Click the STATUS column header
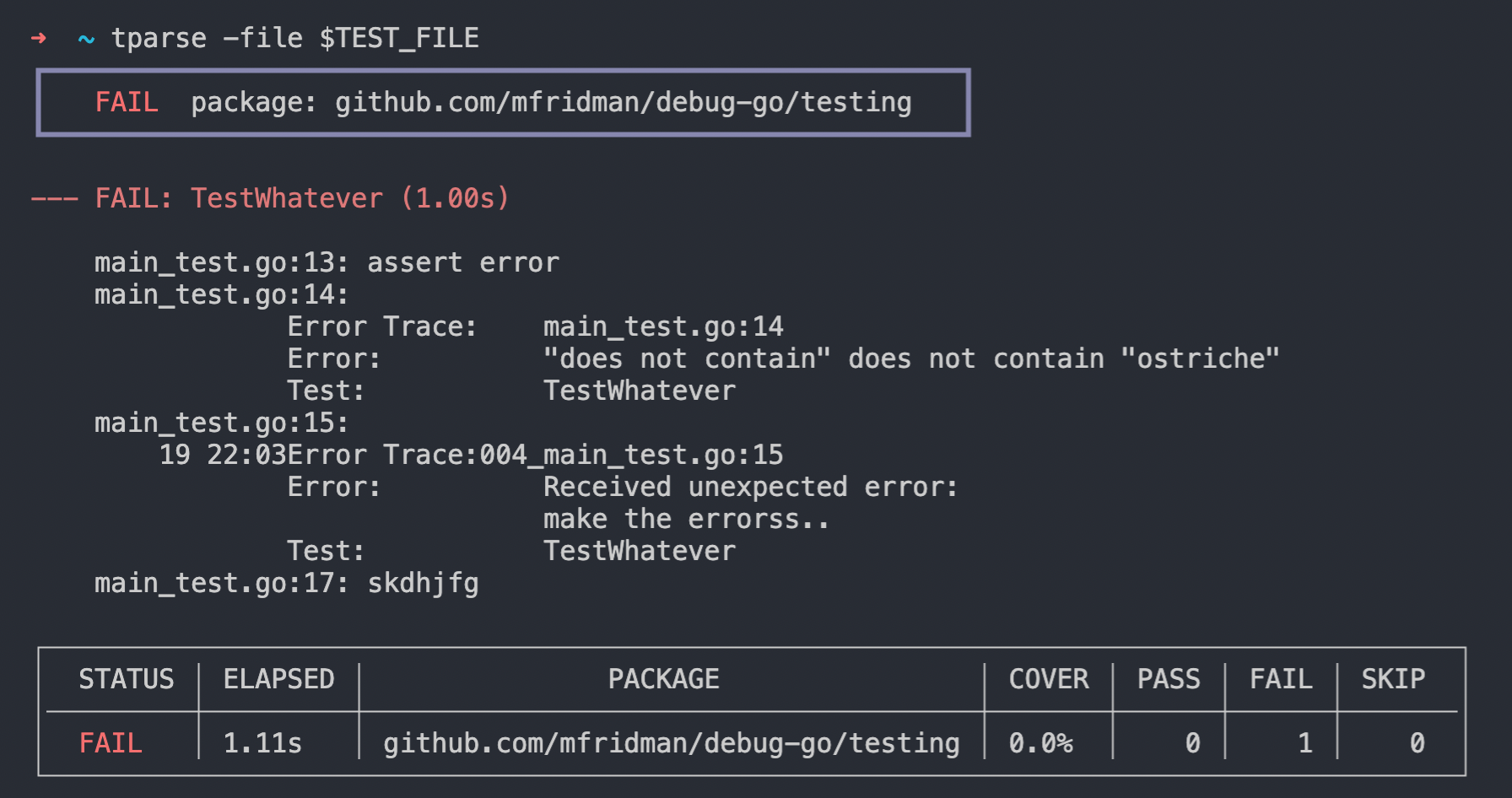The height and width of the screenshot is (798, 1512). (127, 679)
